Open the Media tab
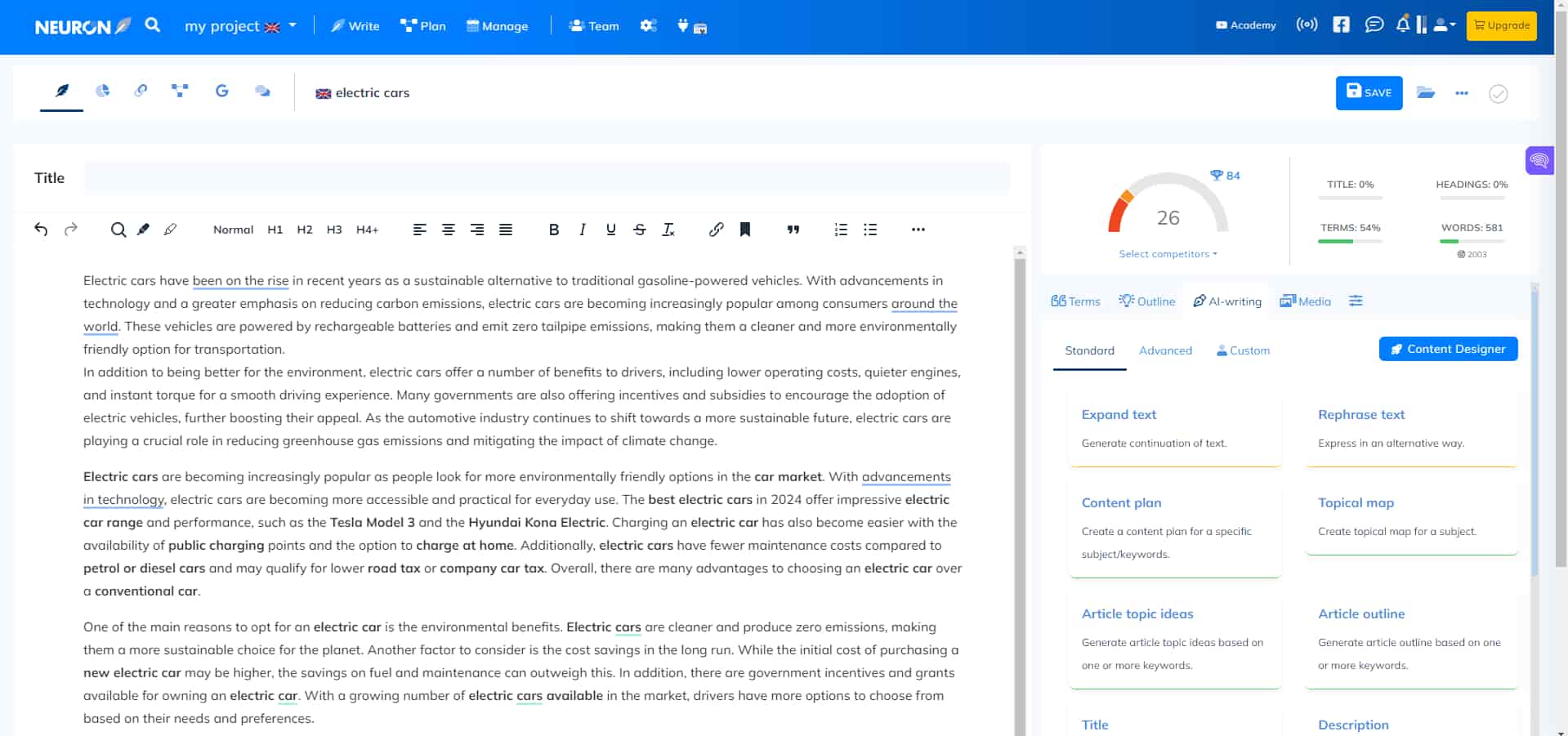This screenshot has width=1568, height=736. point(1305,301)
